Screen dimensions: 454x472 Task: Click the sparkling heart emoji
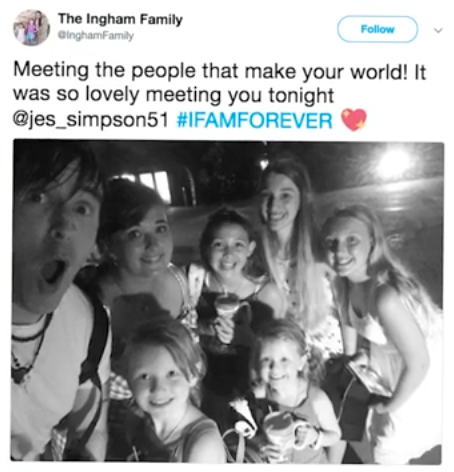point(354,120)
